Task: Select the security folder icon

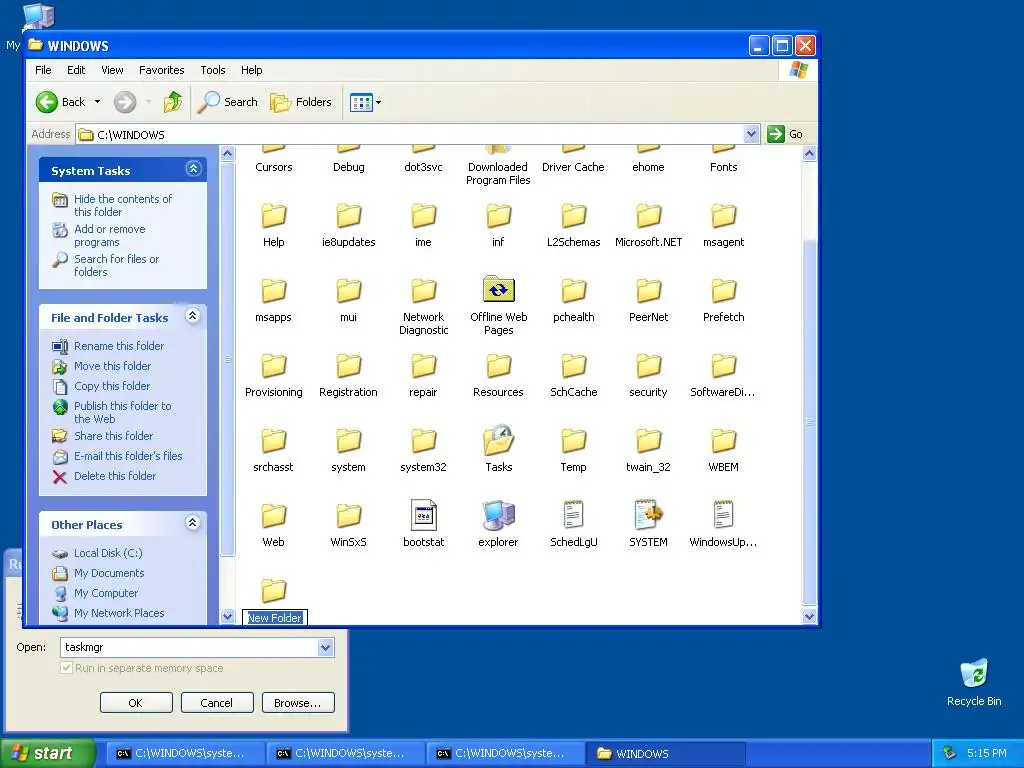Action: click(x=648, y=366)
